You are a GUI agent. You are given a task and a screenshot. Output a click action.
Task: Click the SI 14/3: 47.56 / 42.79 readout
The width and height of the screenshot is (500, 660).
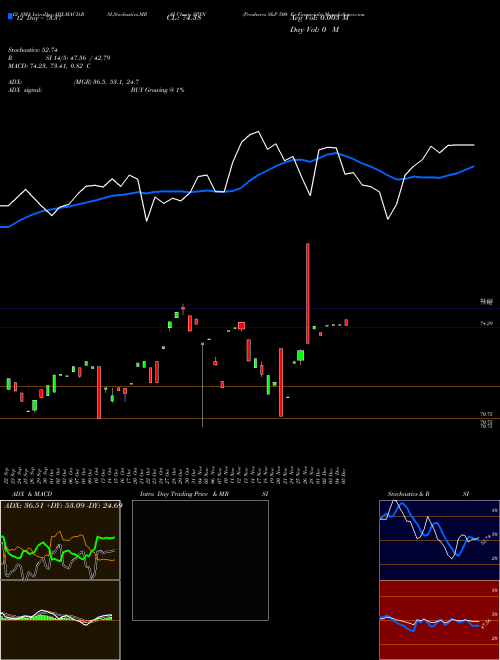[78, 58]
